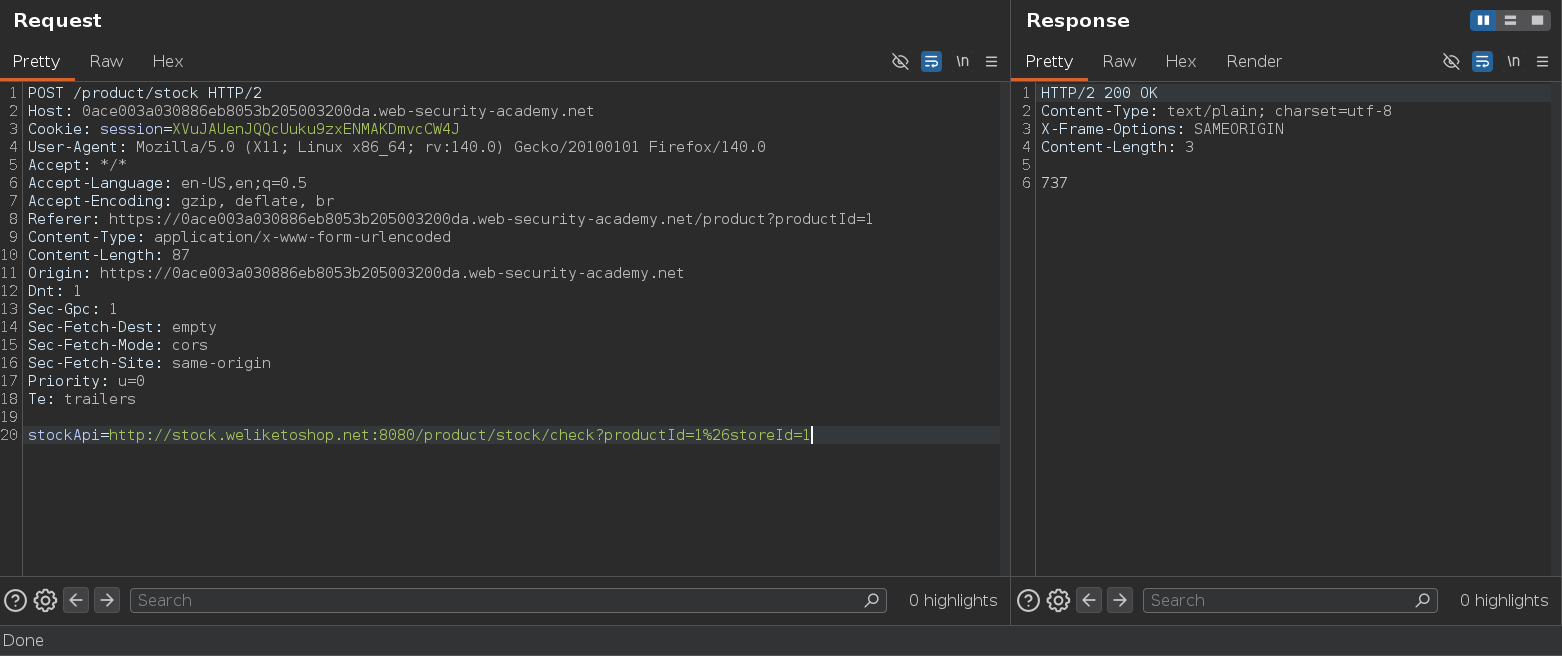The height and width of the screenshot is (656, 1562).
Task: Select top-bottom stacked layout view icon
Action: (x=1510, y=20)
